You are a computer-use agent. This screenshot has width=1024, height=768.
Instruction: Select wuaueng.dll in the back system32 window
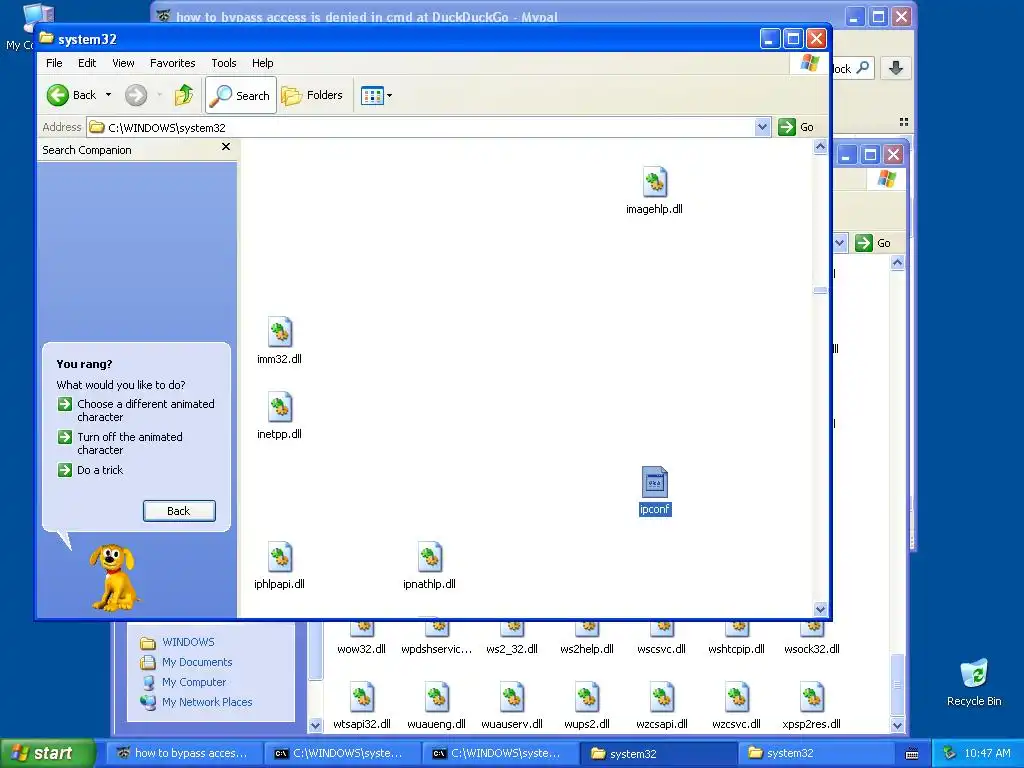436,705
